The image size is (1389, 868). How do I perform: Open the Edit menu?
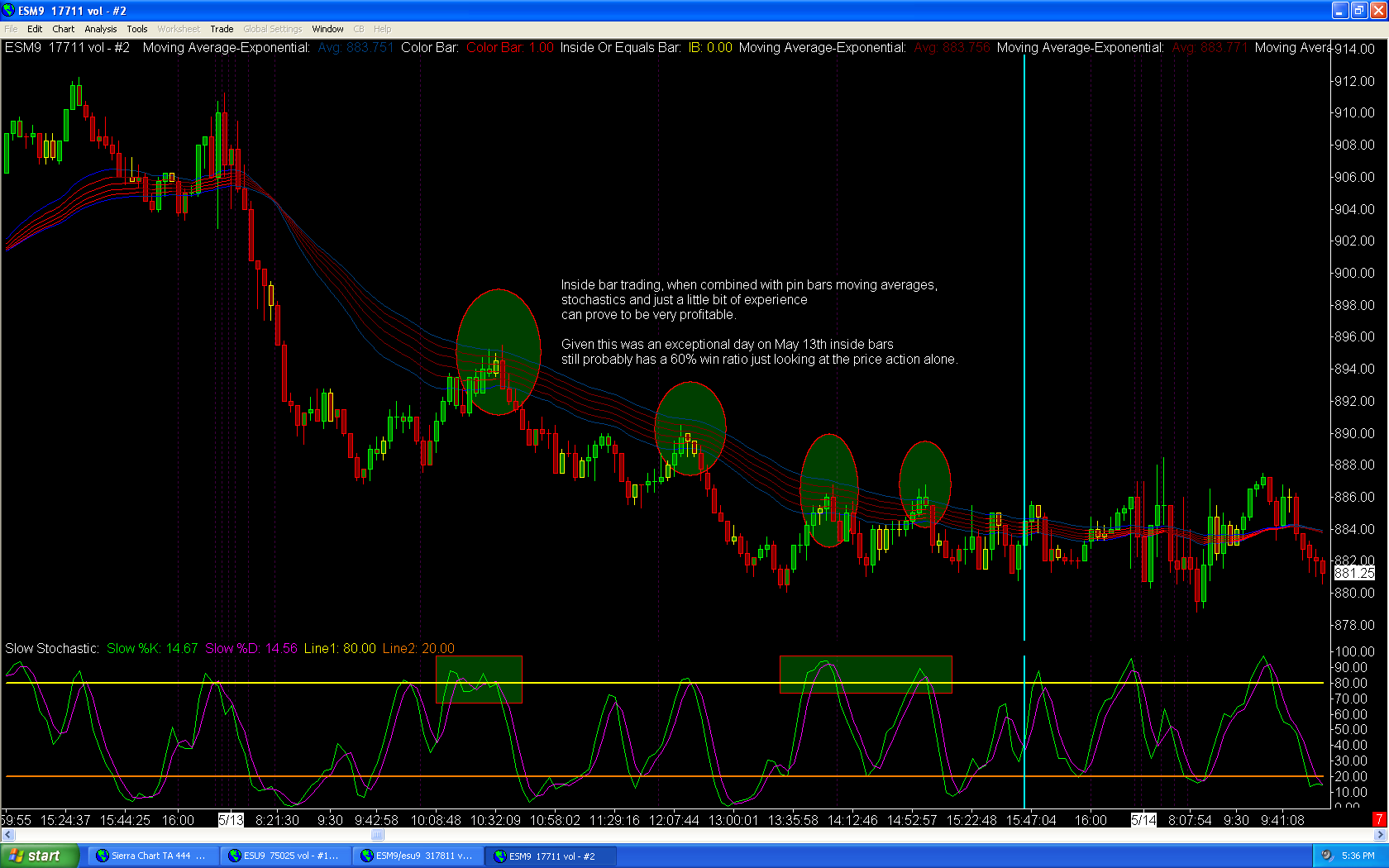pyautogui.click(x=35, y=29)
